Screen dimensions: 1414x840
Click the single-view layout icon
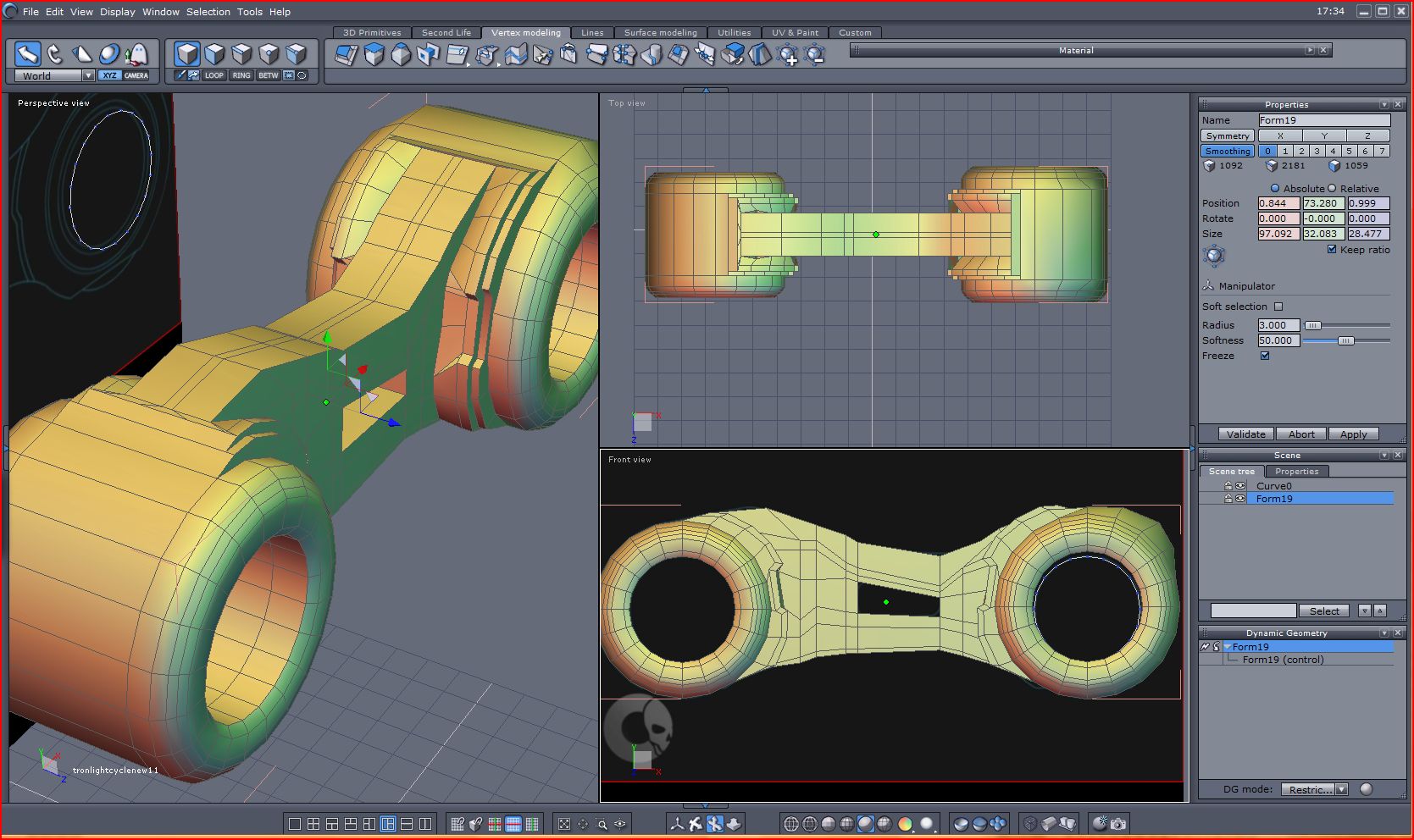coord(295,823)
